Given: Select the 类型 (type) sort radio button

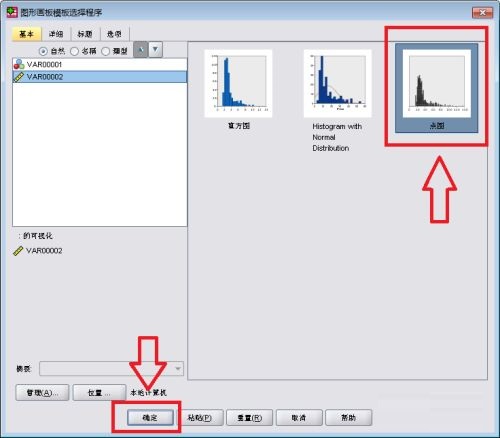Looking at the screenshot, I should click(x=105, y=51).
